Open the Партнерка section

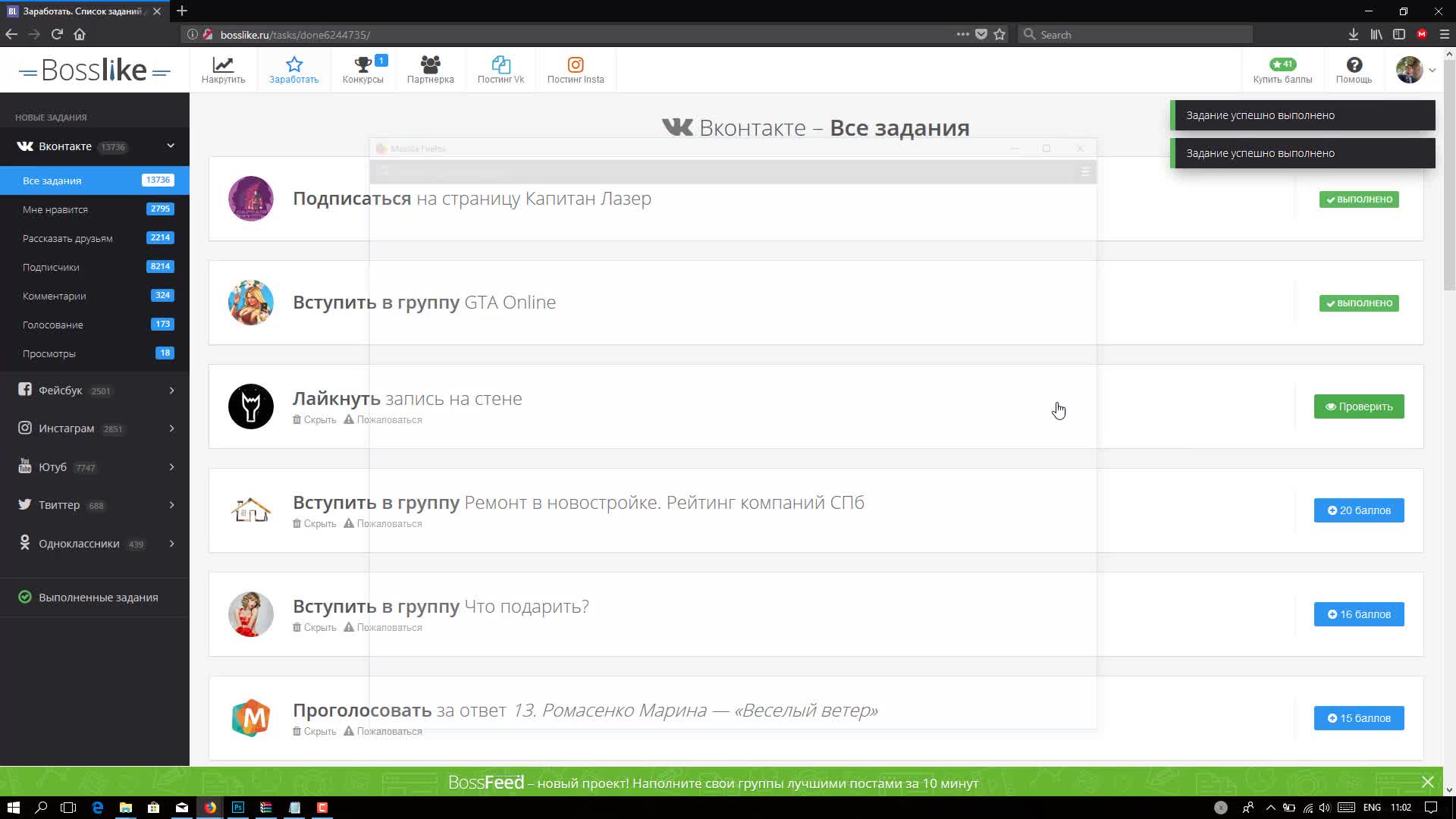pyautogui.click(x=430, y=70)
